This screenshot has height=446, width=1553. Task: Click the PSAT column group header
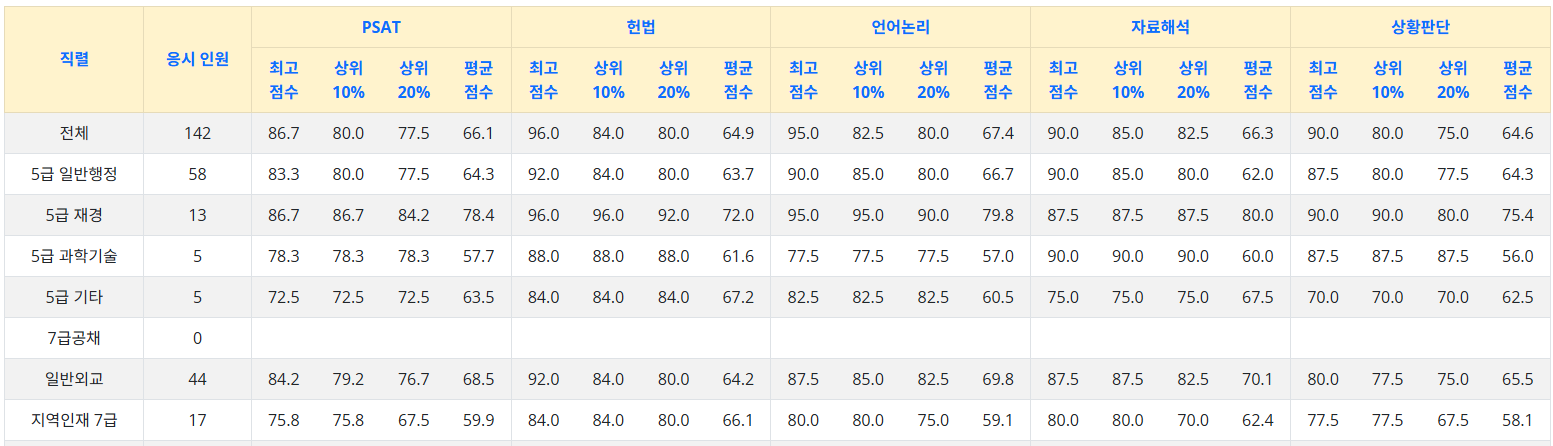tap(381, 27)
